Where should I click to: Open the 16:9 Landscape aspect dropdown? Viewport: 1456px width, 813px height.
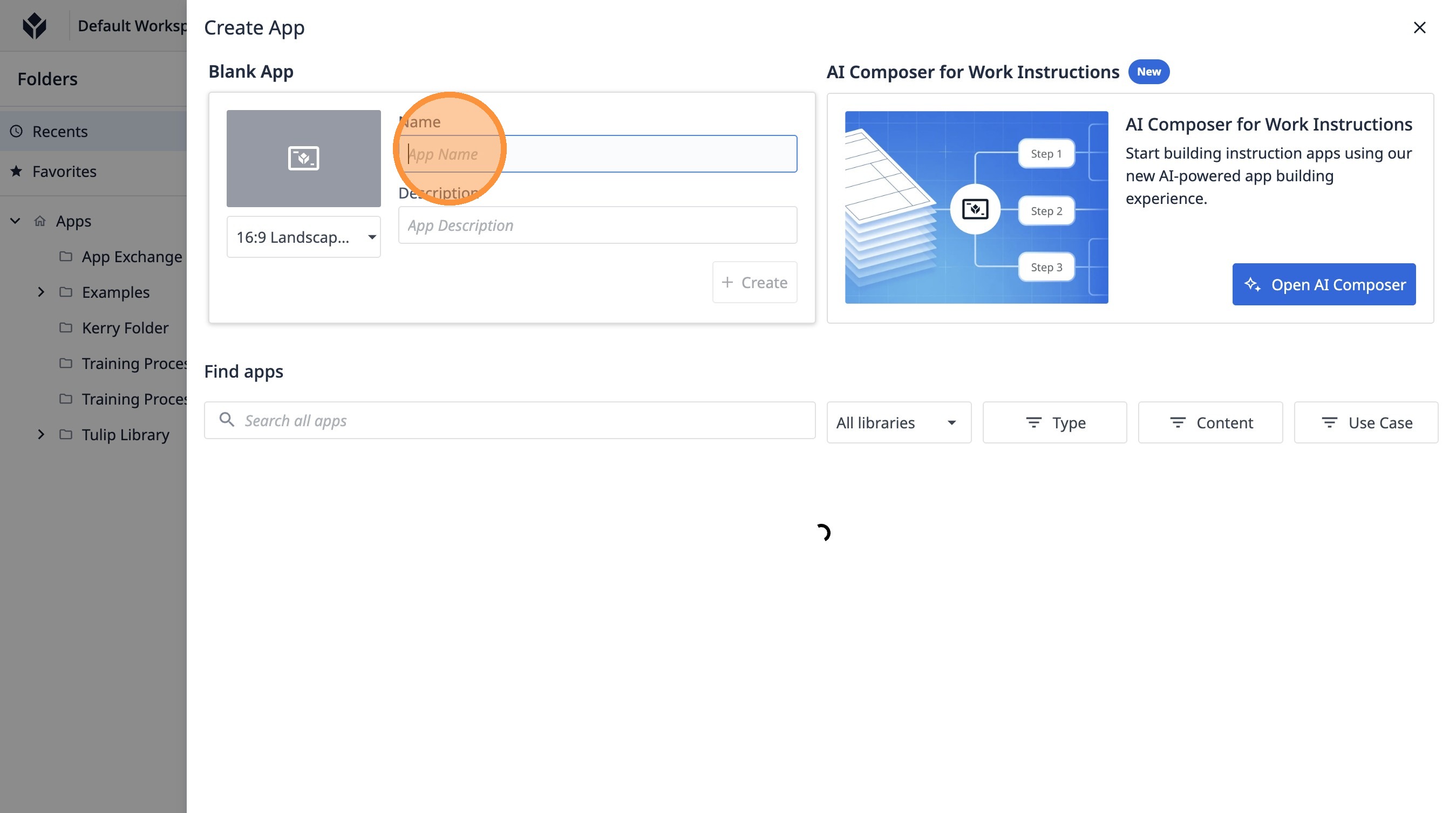pos(303,237)
